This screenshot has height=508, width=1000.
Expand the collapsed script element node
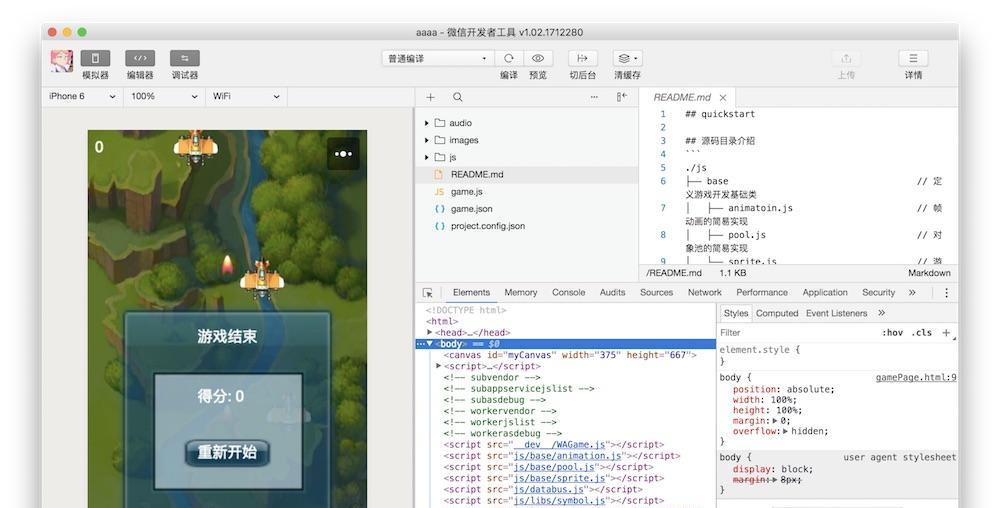tap(438, 366)
